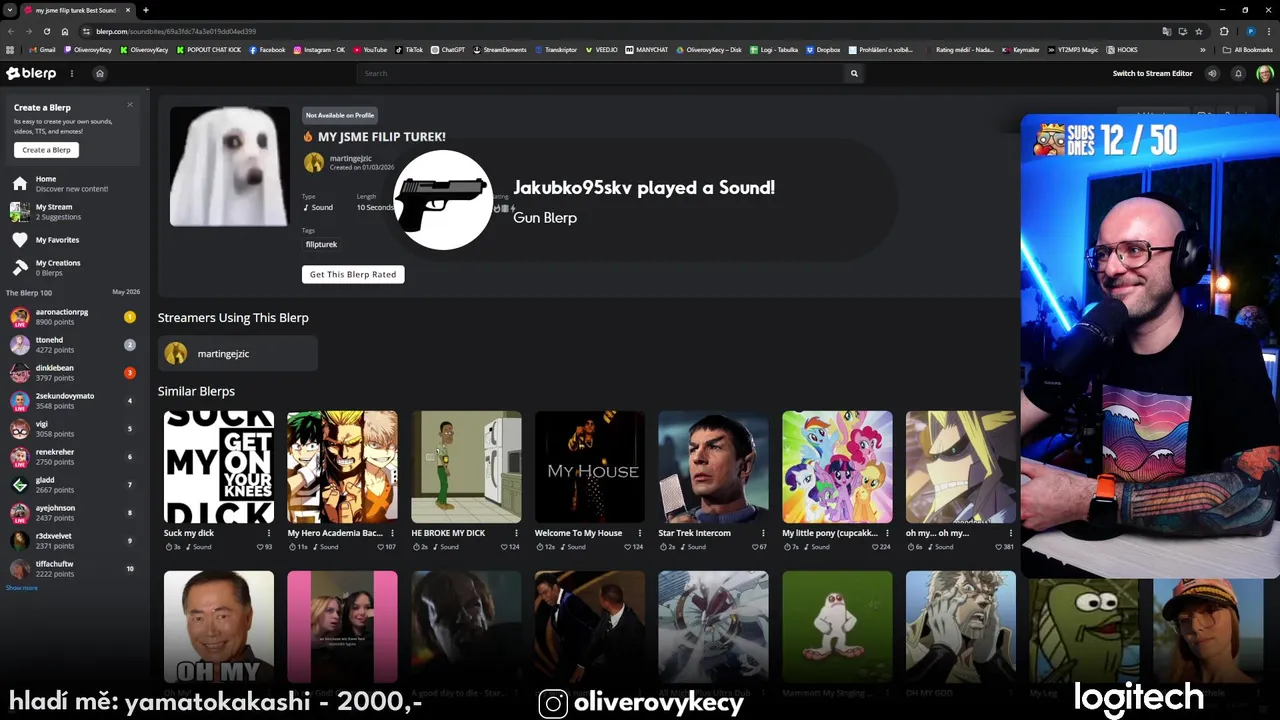Bookmark this page with the star icon
Screen dimensions: 1280x720
(x=1199, y=31)
